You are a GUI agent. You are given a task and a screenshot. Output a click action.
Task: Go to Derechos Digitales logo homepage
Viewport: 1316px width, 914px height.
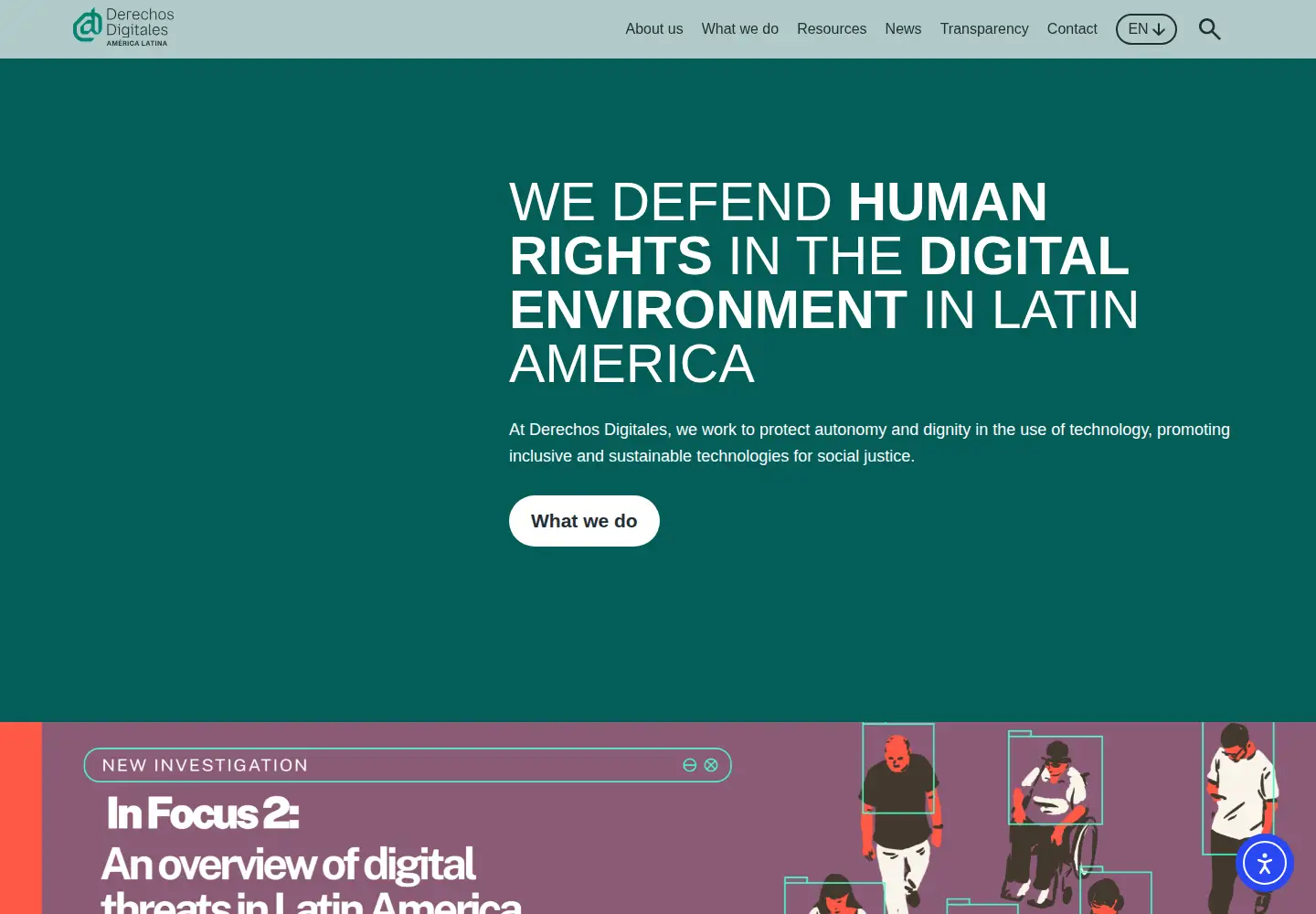pyautogui.click(x=123, y=27)
